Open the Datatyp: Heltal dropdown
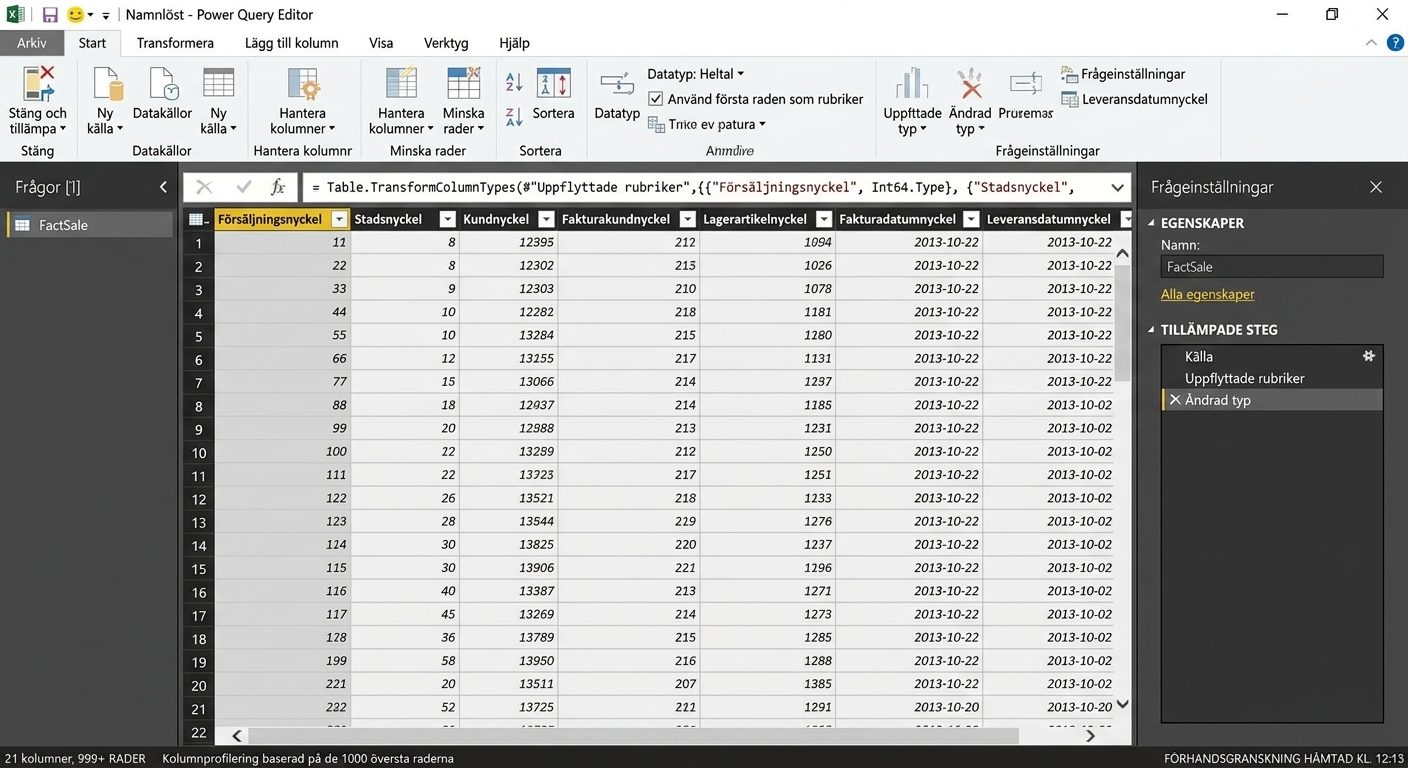The width and height of the screenshot is (1408, 768). pos(696,74)
